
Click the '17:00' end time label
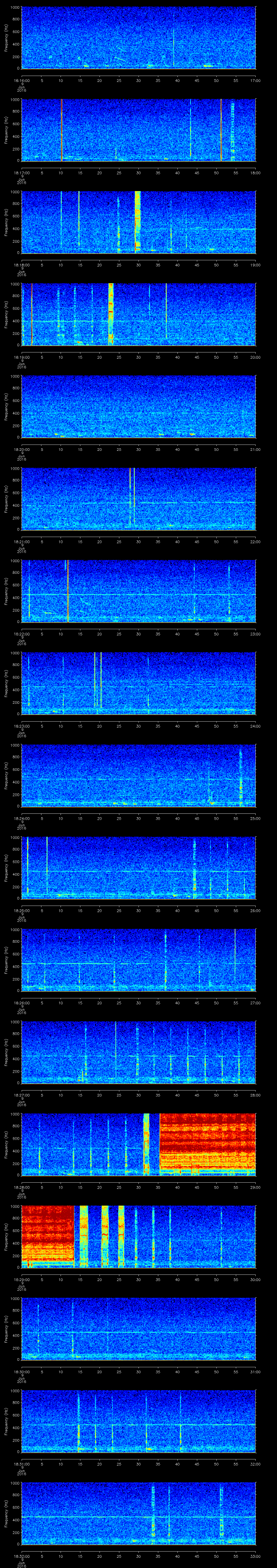[255, 80]
